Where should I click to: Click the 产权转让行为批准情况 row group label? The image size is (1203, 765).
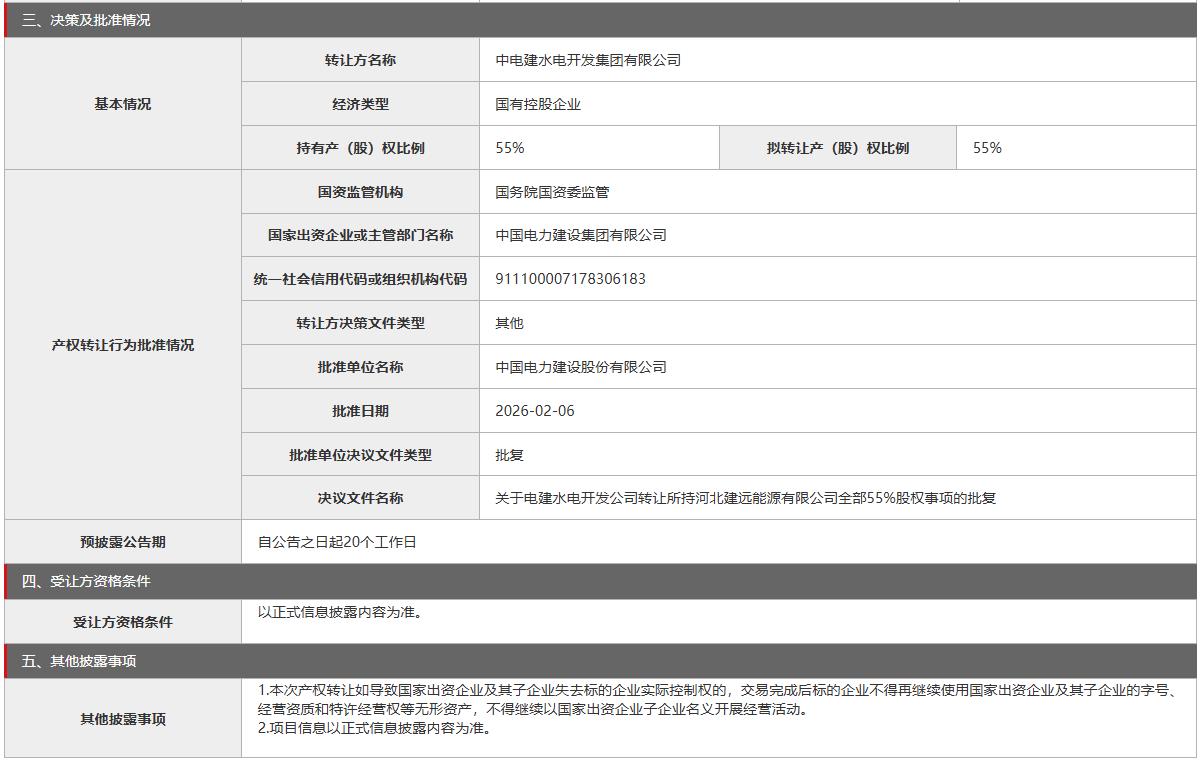(x=123, y=345)
